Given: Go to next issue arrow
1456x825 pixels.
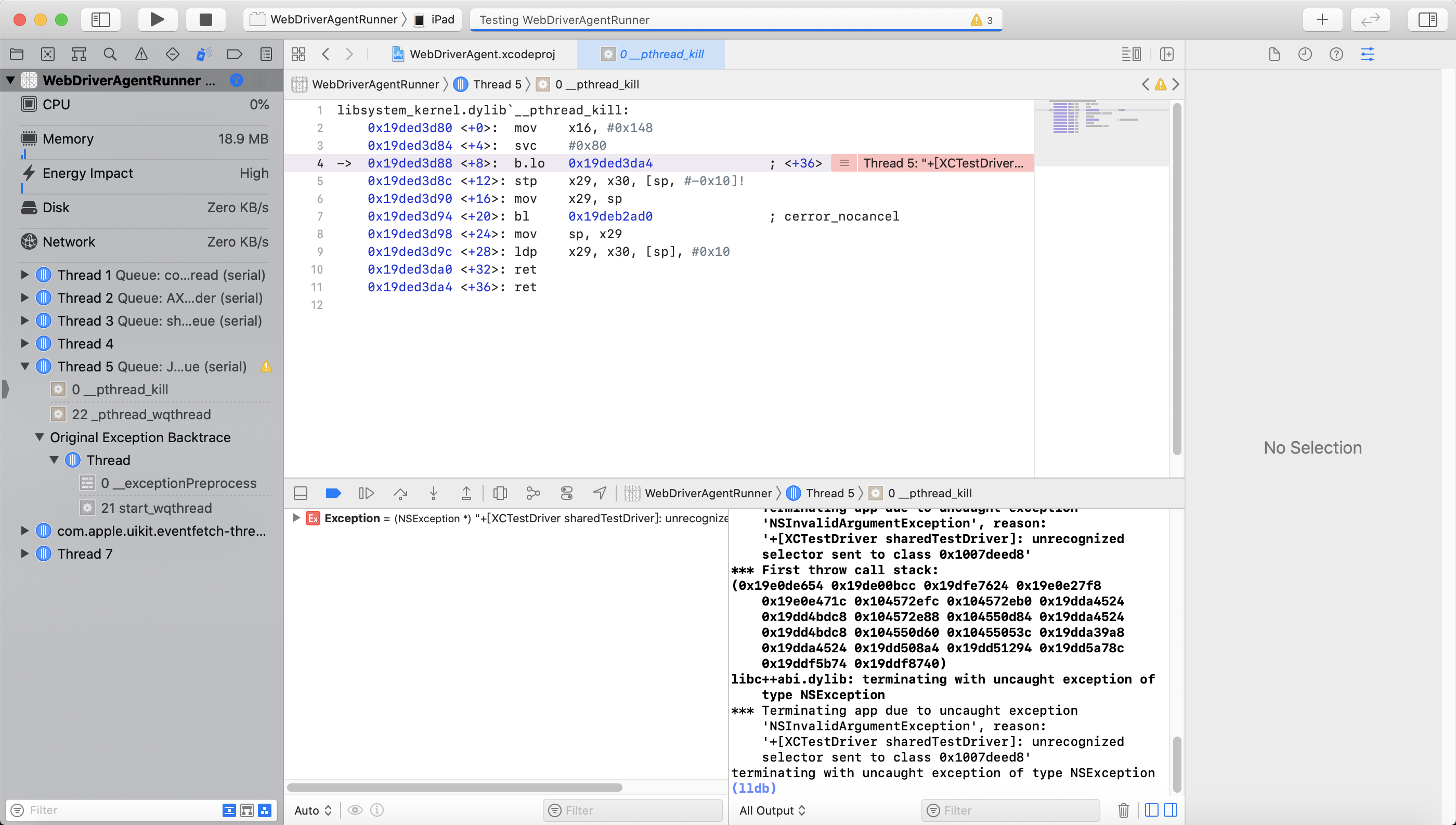Looking at the screenshot, I should click(x=1176, y=84).
